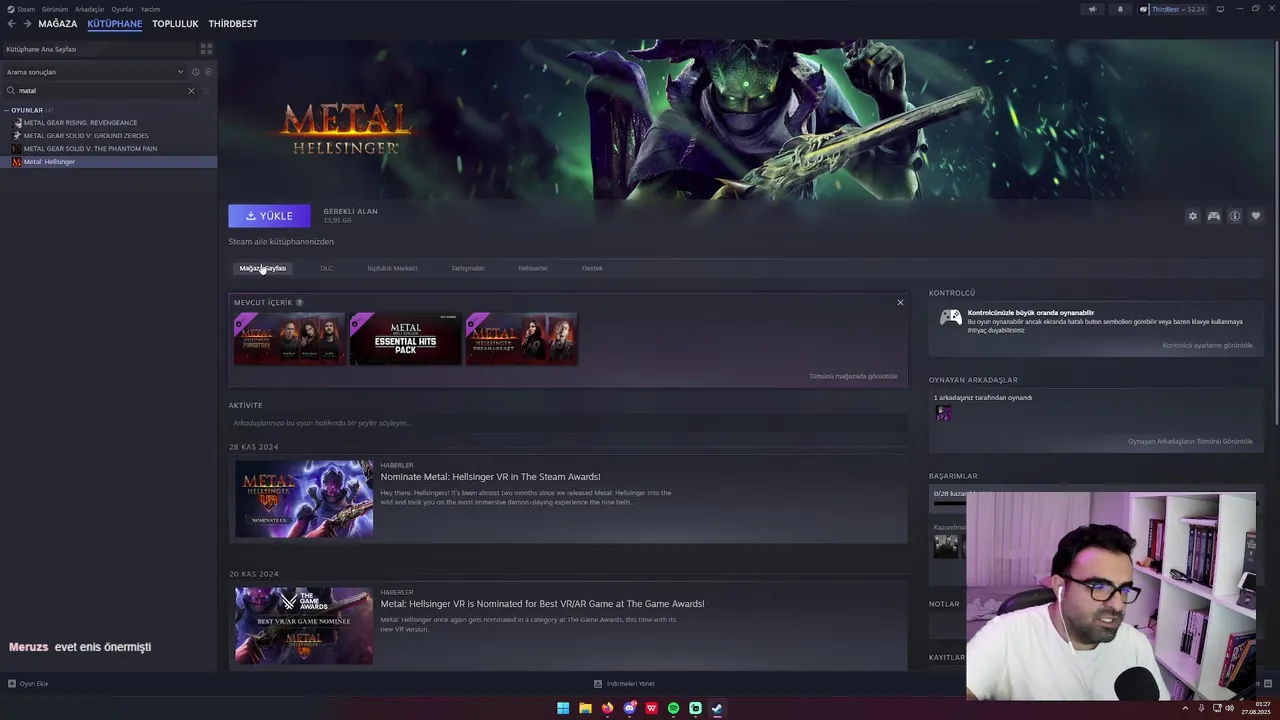This screenshot has height=720, width=1280.
Task: Collapse the OYUNLAR category
Action: (x=6, y=110)
